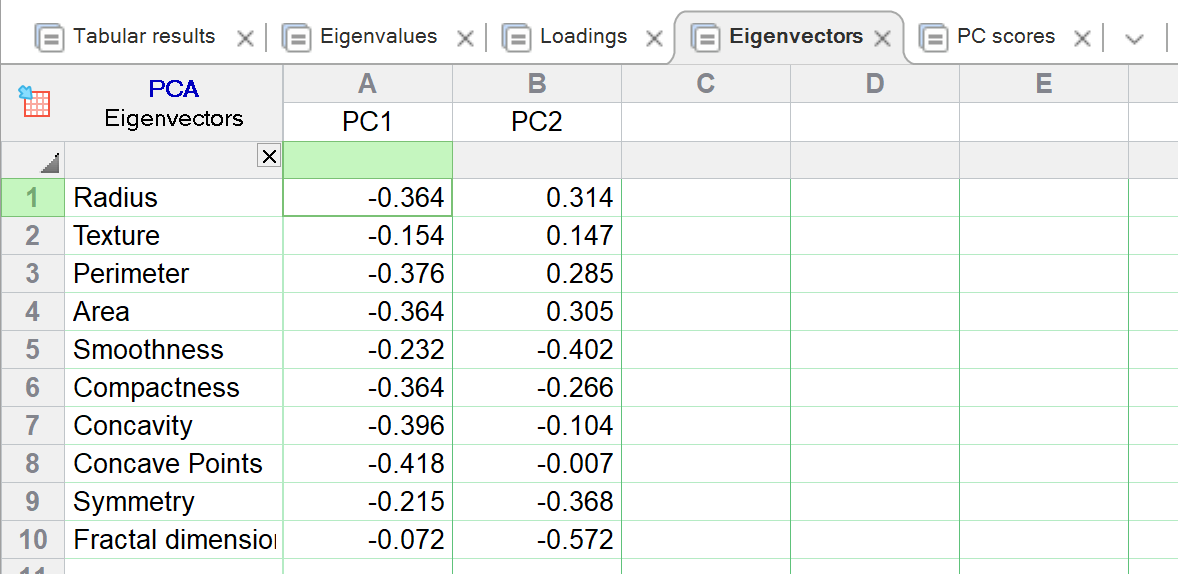
Task: Expand the tab overflow chevron
Action: coord(1134,39)
